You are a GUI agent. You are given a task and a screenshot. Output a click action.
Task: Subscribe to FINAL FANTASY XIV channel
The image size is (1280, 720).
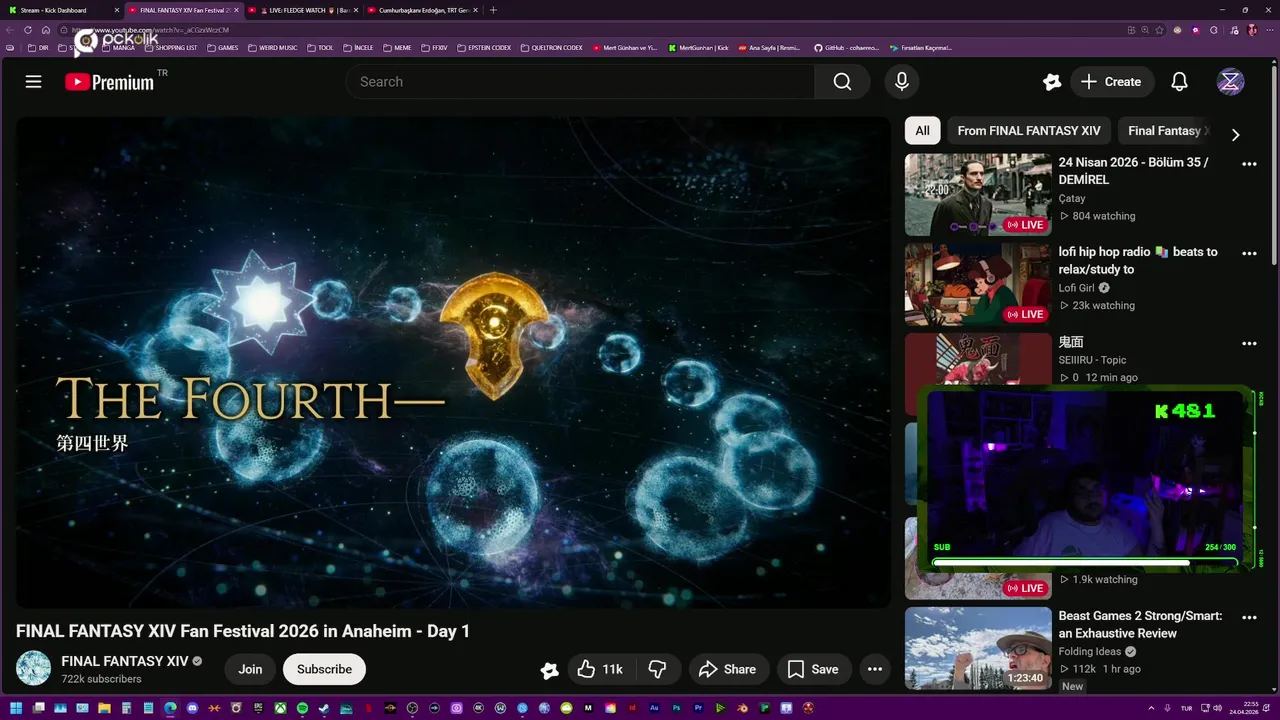[x=324, y=669]
